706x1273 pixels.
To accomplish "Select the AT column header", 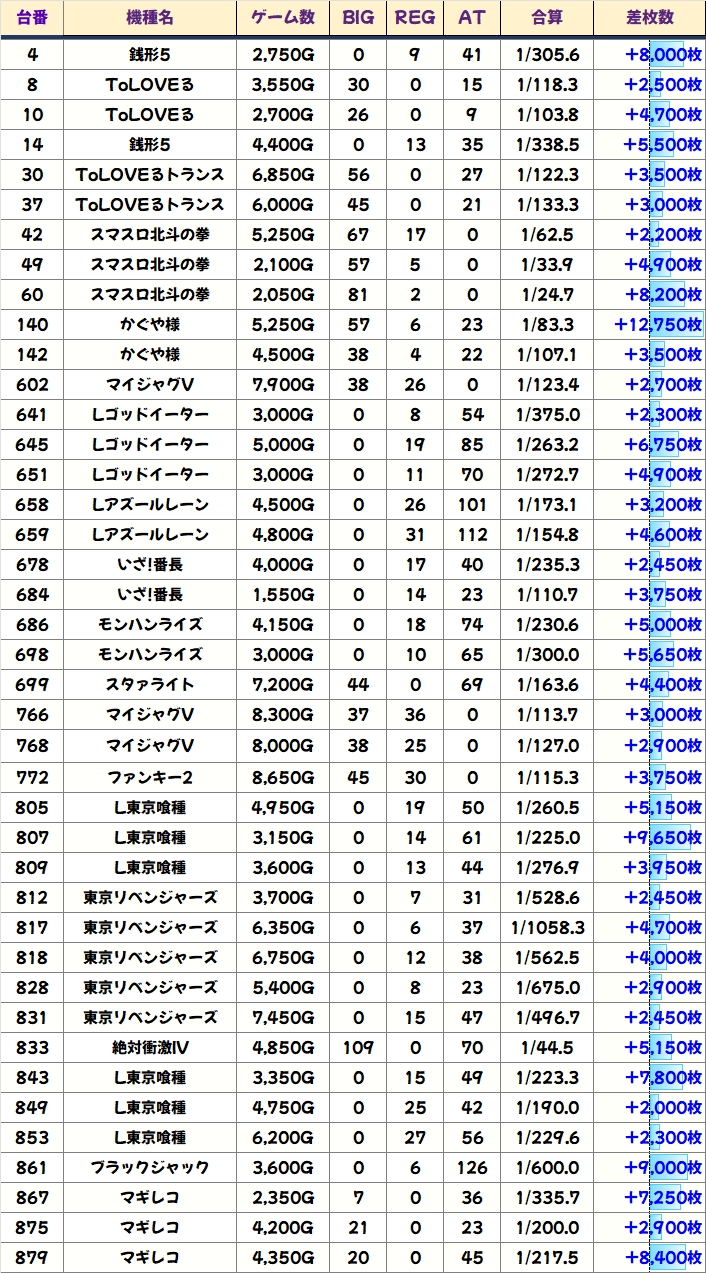I will (x=472, y=18).
